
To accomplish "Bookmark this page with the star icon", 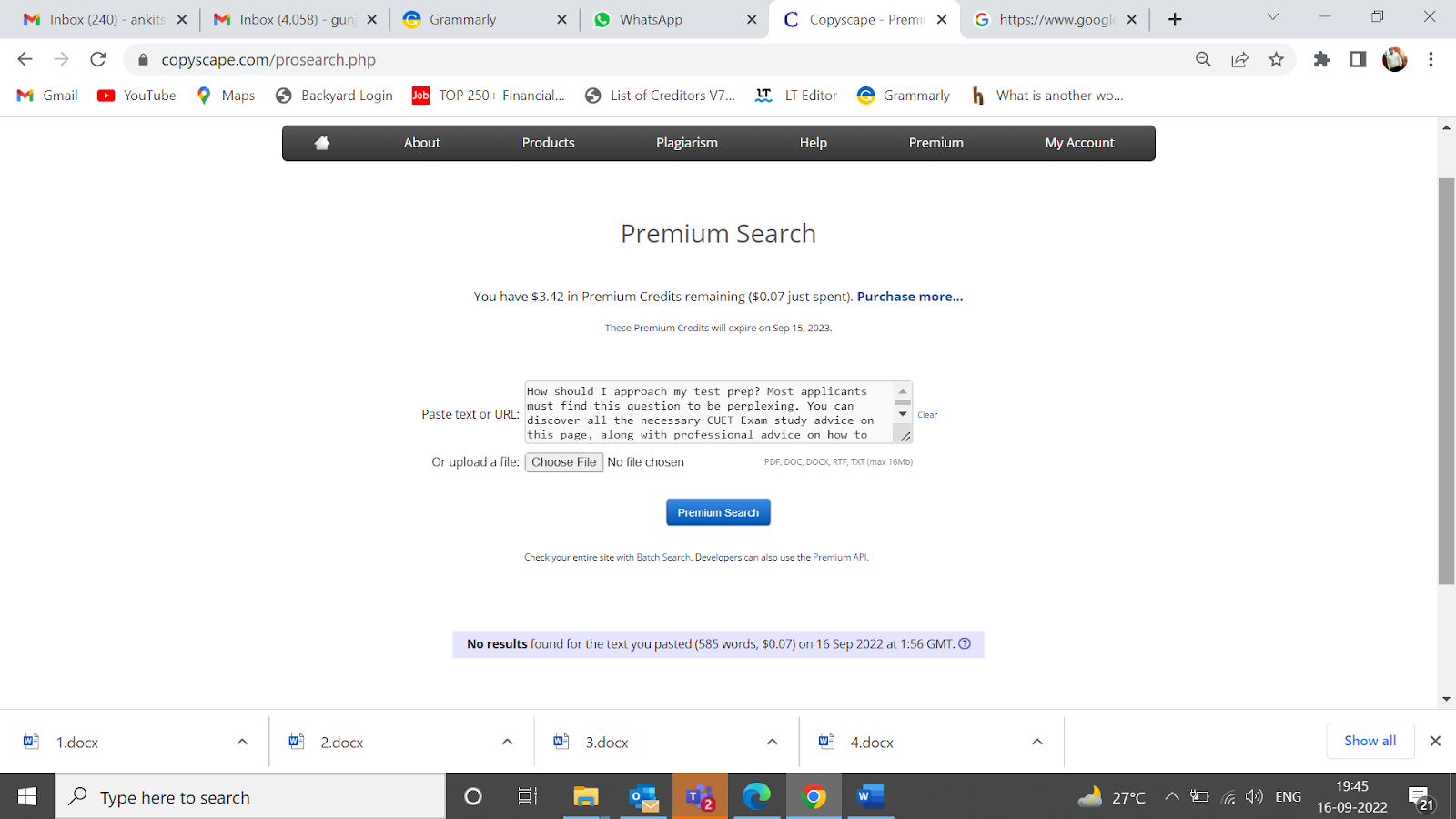I will click(1276, 59).
